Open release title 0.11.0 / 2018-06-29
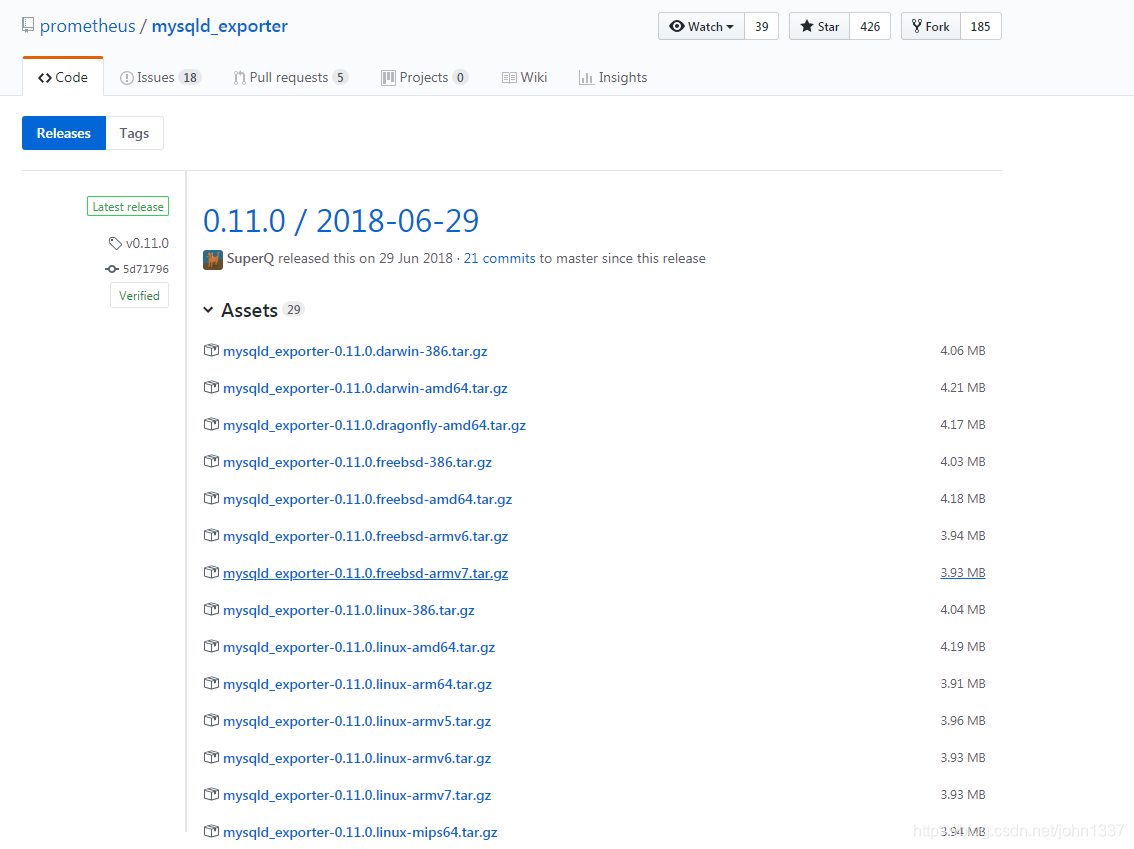1134x849 pixels. coord(341,221)
